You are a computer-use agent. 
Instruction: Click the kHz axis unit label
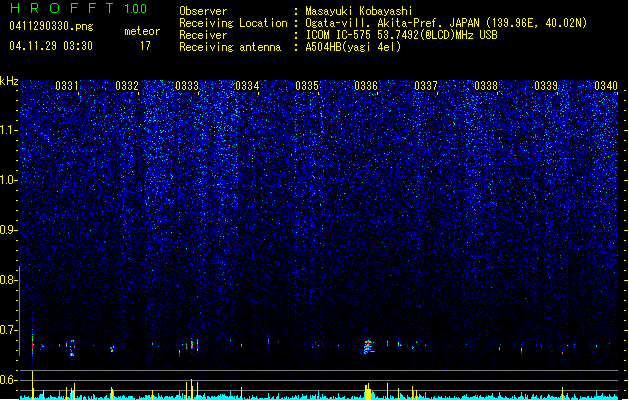(9, 81)
